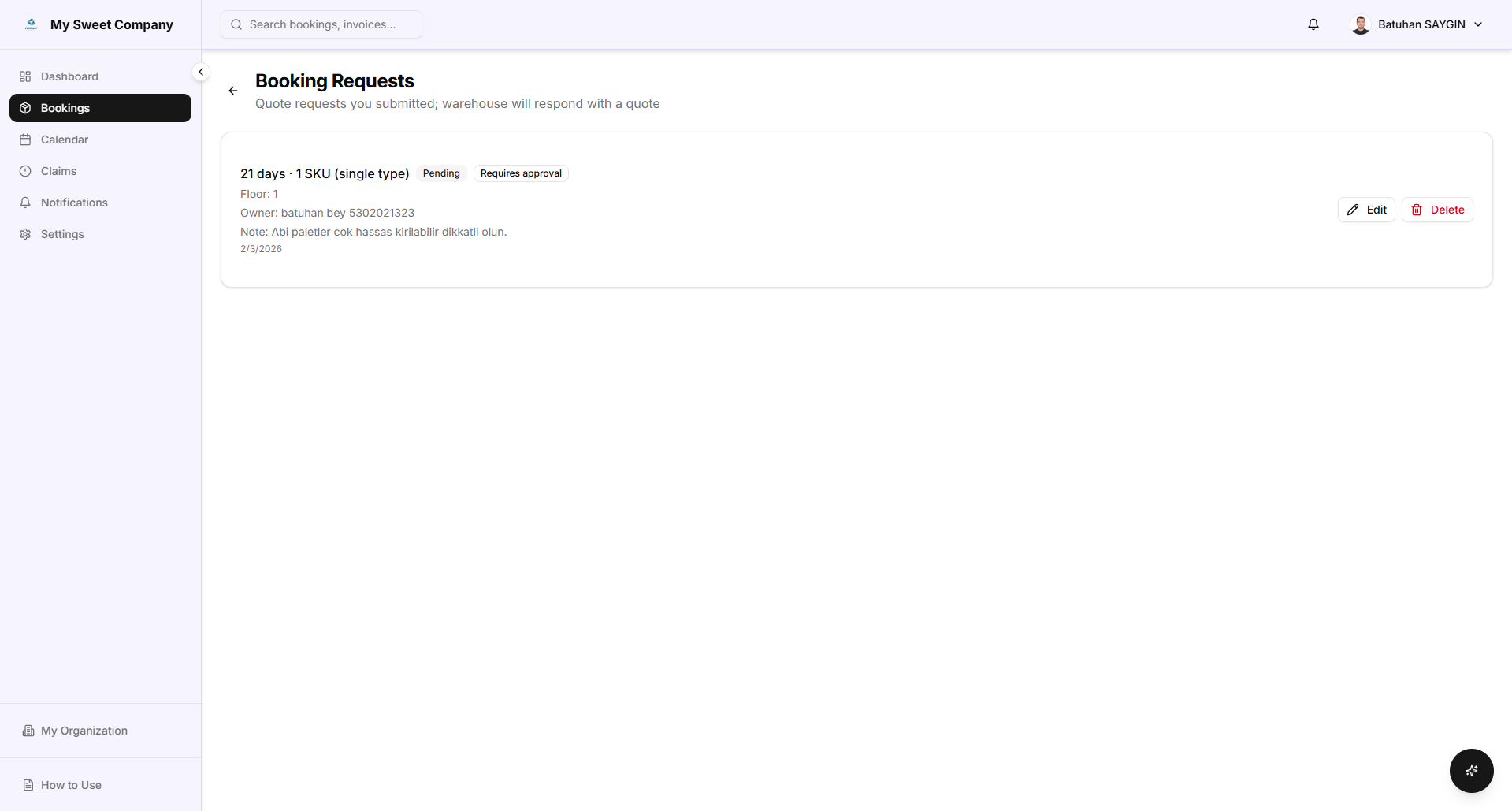
Task: Click the note about hassas paletler
Action: 373,232
